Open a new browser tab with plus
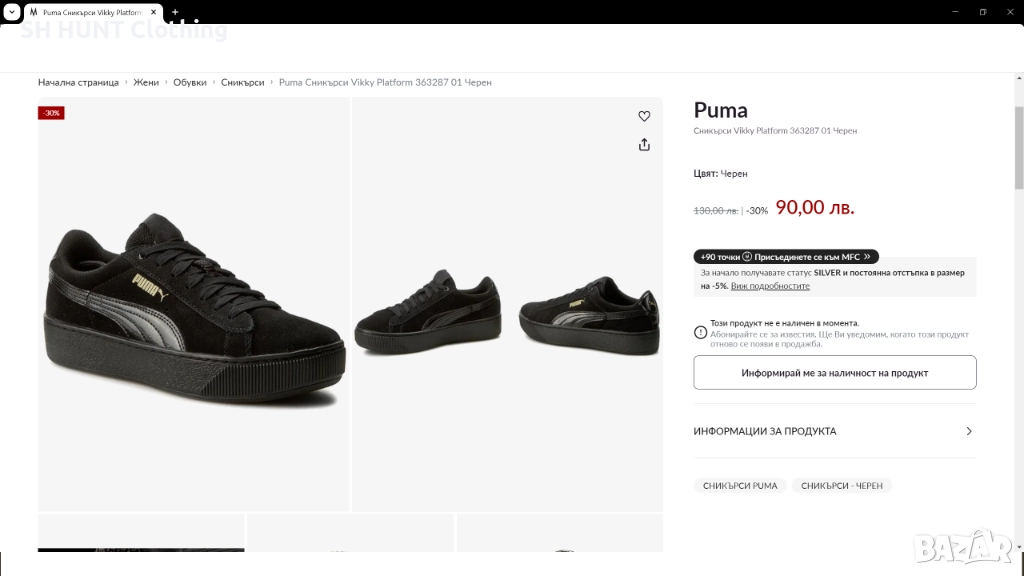 175,12
